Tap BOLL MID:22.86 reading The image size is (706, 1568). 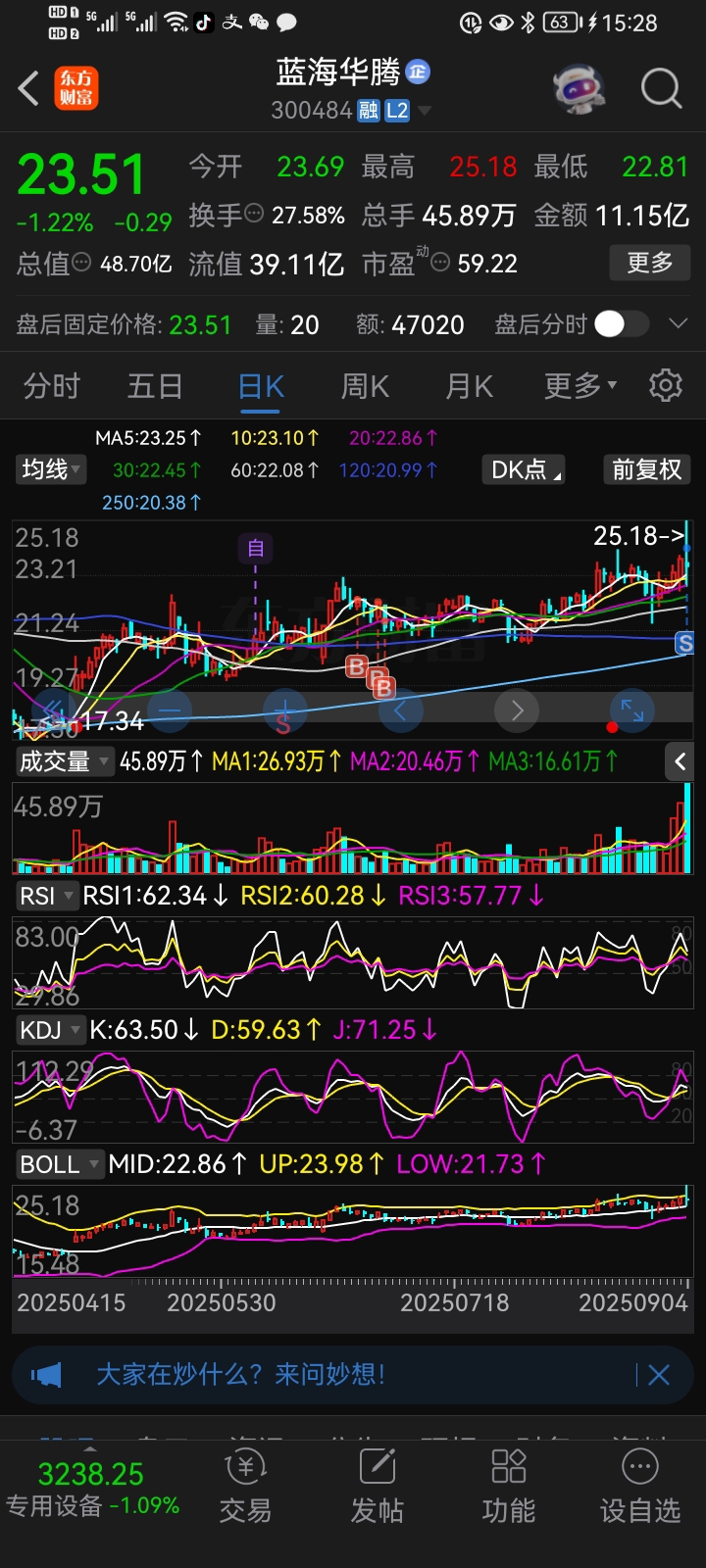(177, 1164)
